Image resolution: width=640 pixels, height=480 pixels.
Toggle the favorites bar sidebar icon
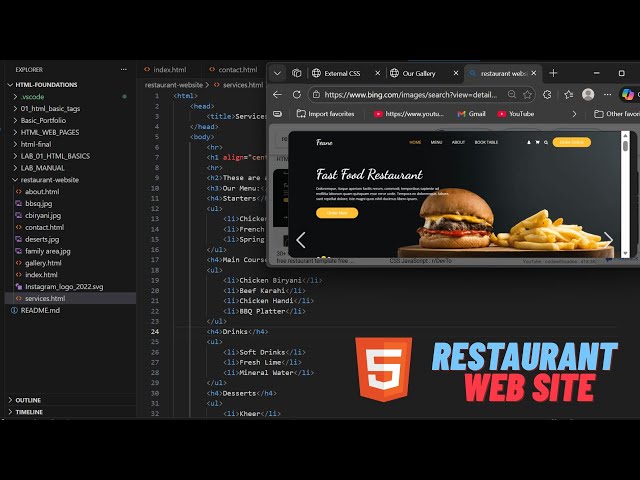click(278, 114)
